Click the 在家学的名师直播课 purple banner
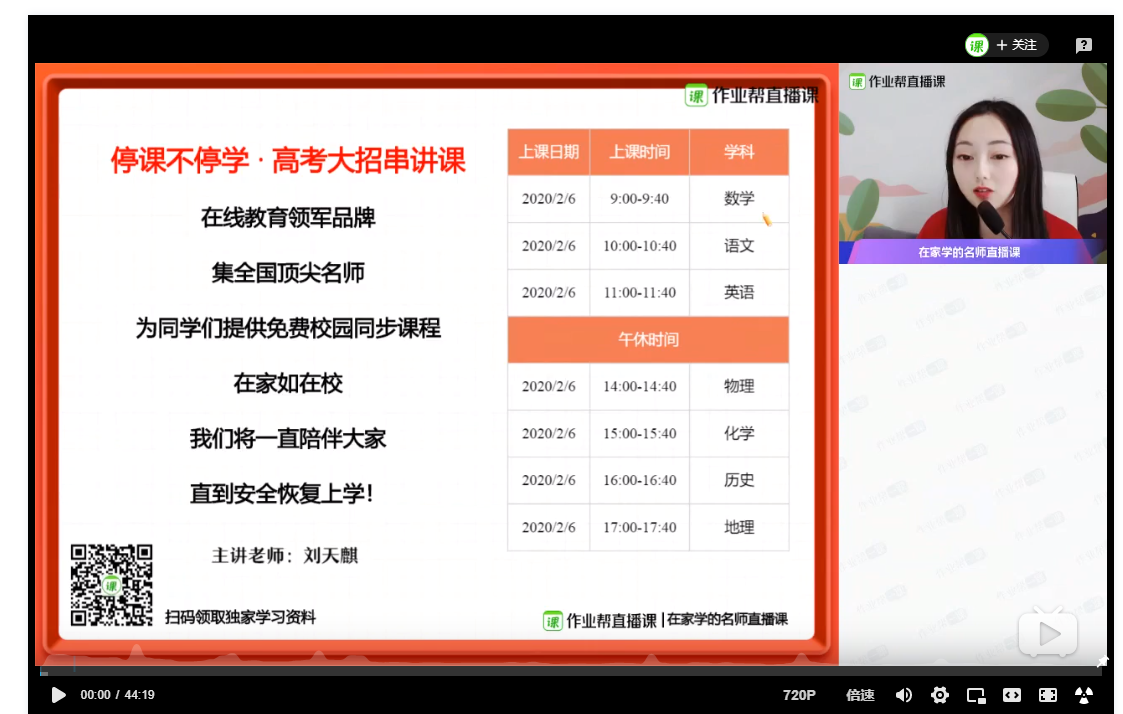 pos(969,252)
